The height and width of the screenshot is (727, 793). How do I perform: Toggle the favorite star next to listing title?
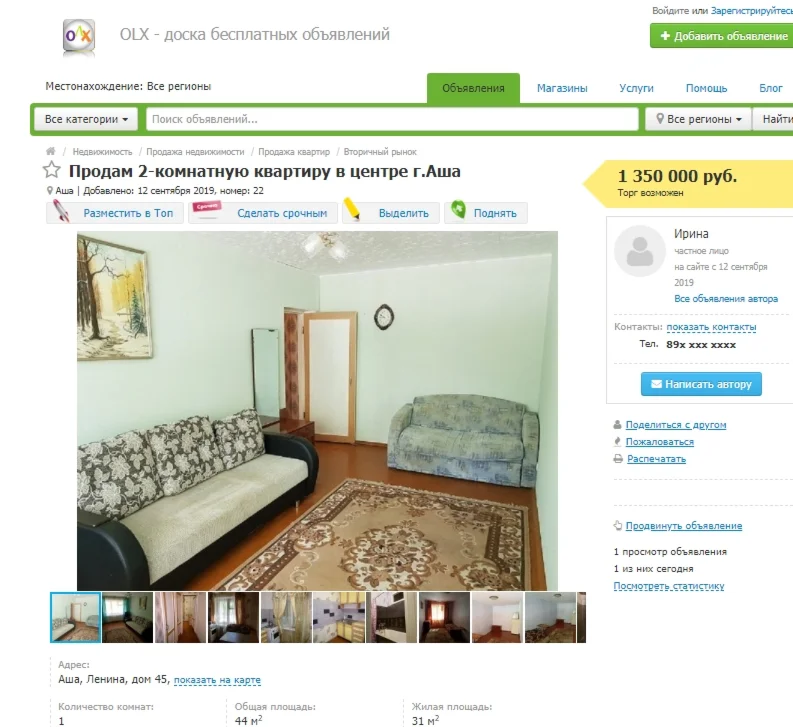point(51,170)
